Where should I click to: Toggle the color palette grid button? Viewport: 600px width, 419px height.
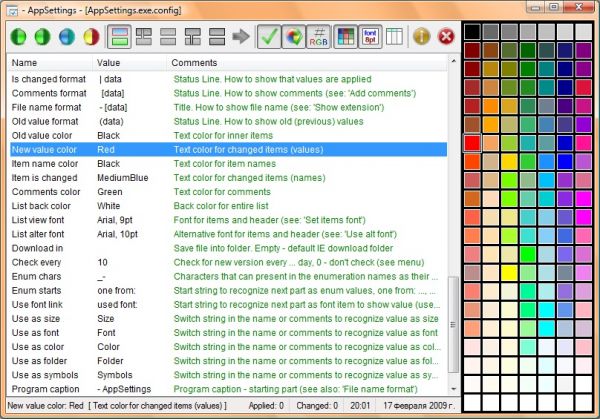(346, 37)
